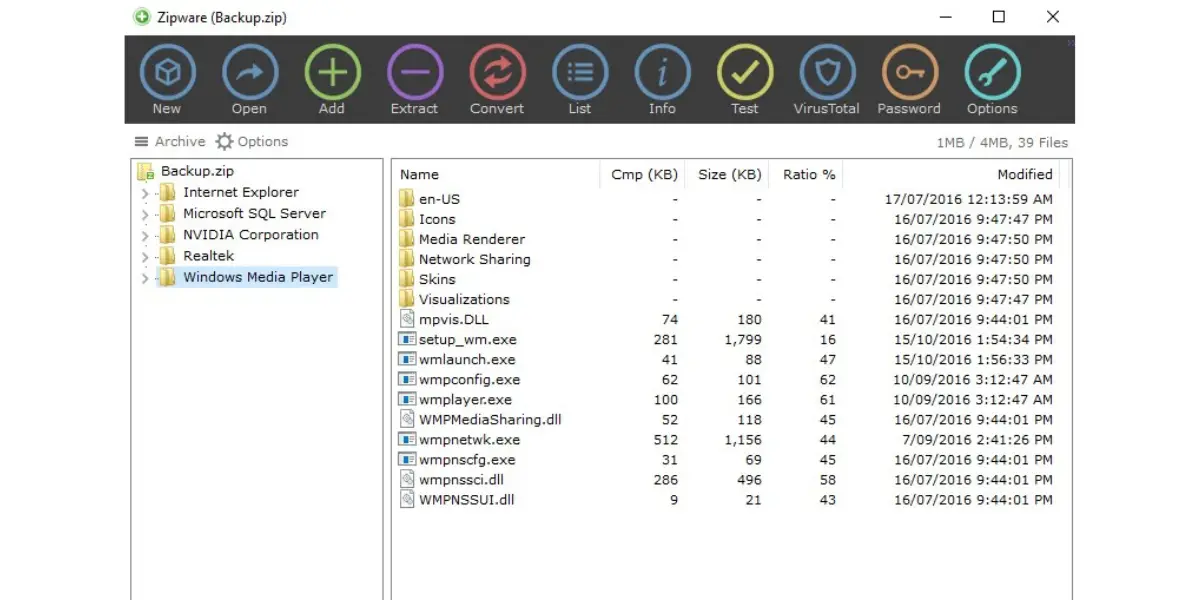1200x600 pixels.
Task: Select the wmpconfig.exe file name
Action: [469, 379]
